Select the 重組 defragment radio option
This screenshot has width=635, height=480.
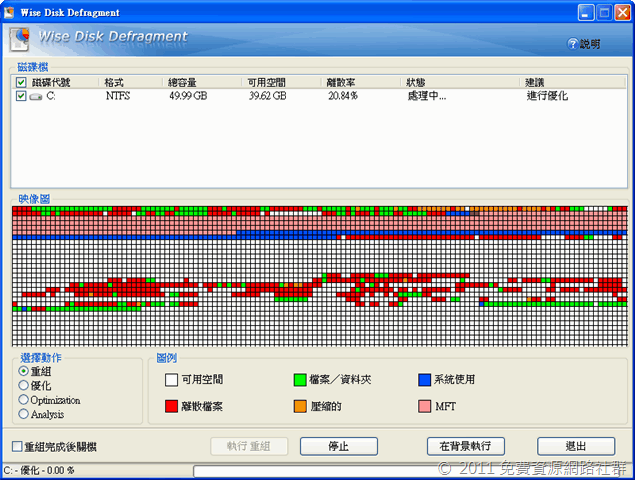(23, 371)
